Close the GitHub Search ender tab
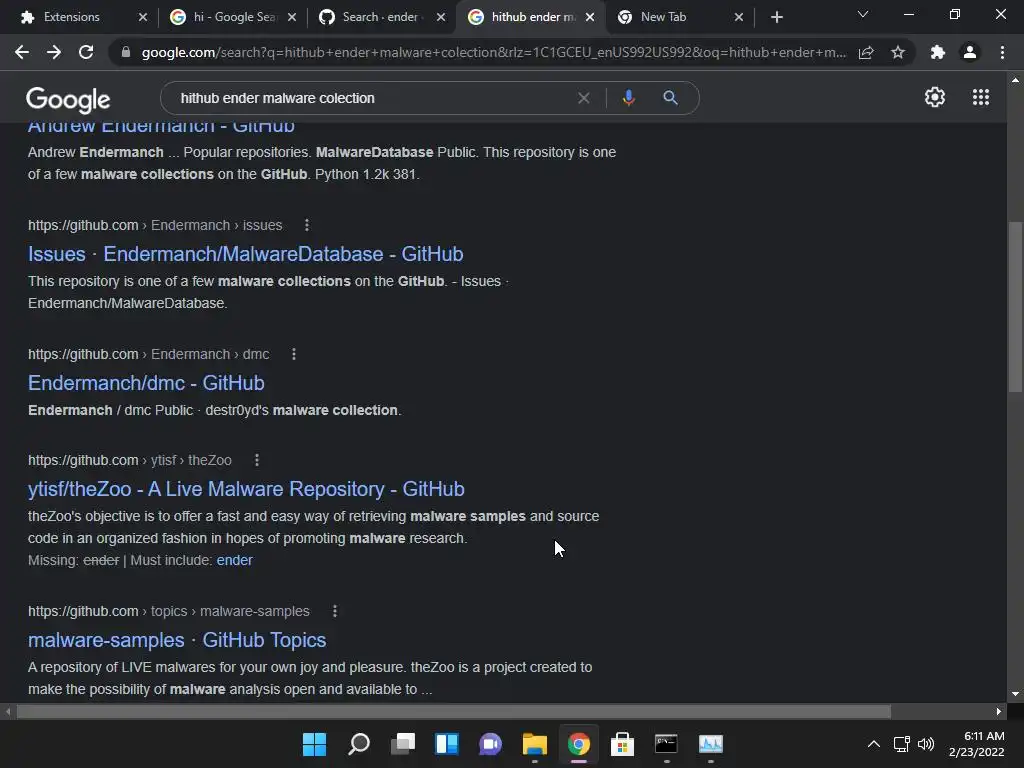Viewport: 1024px width, 768px height. coord(441,18)
